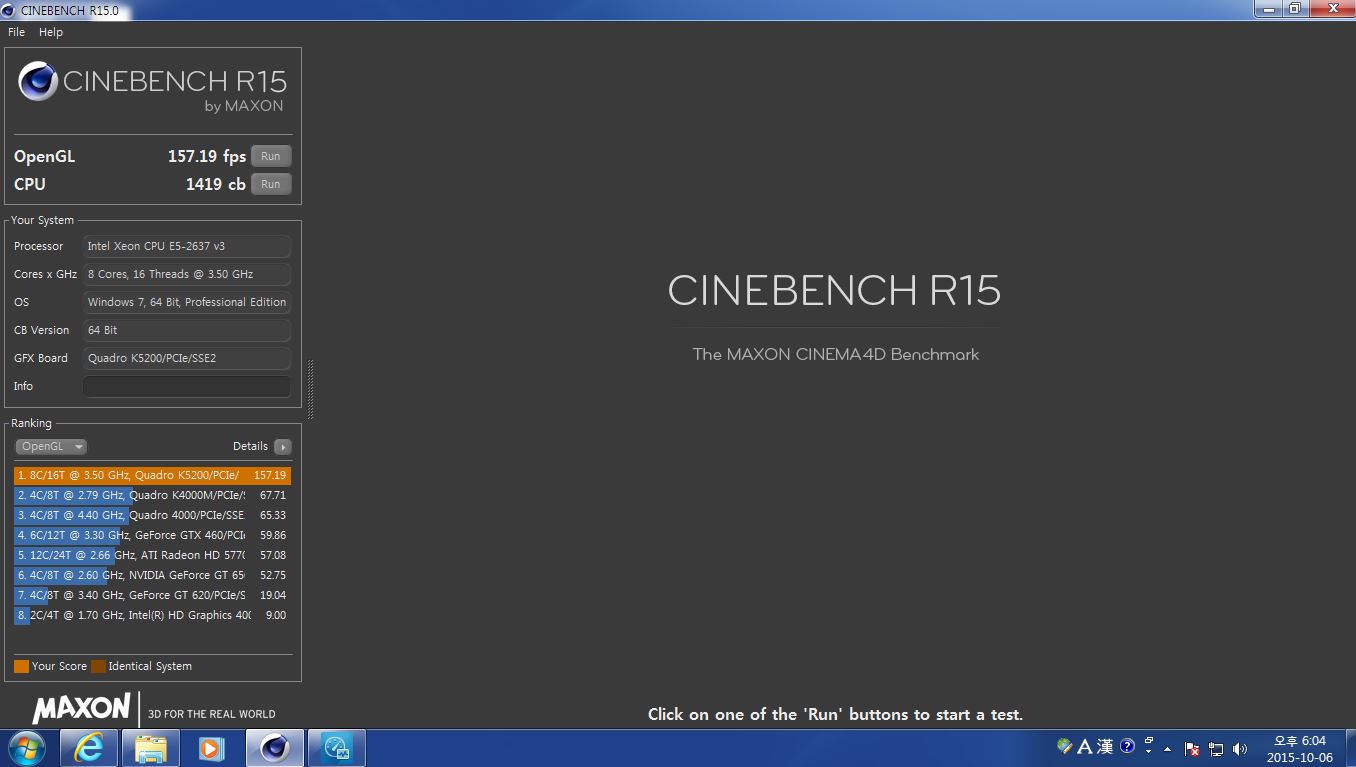
Task: Click the Hanja conversion '漢' icon
Action: [1105, 746]
